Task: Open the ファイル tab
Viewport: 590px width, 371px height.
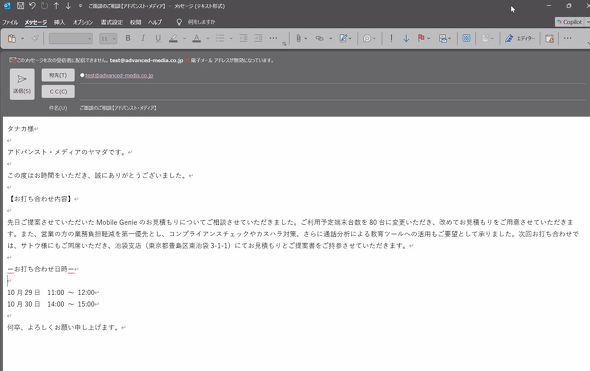Action: (10, 22)
